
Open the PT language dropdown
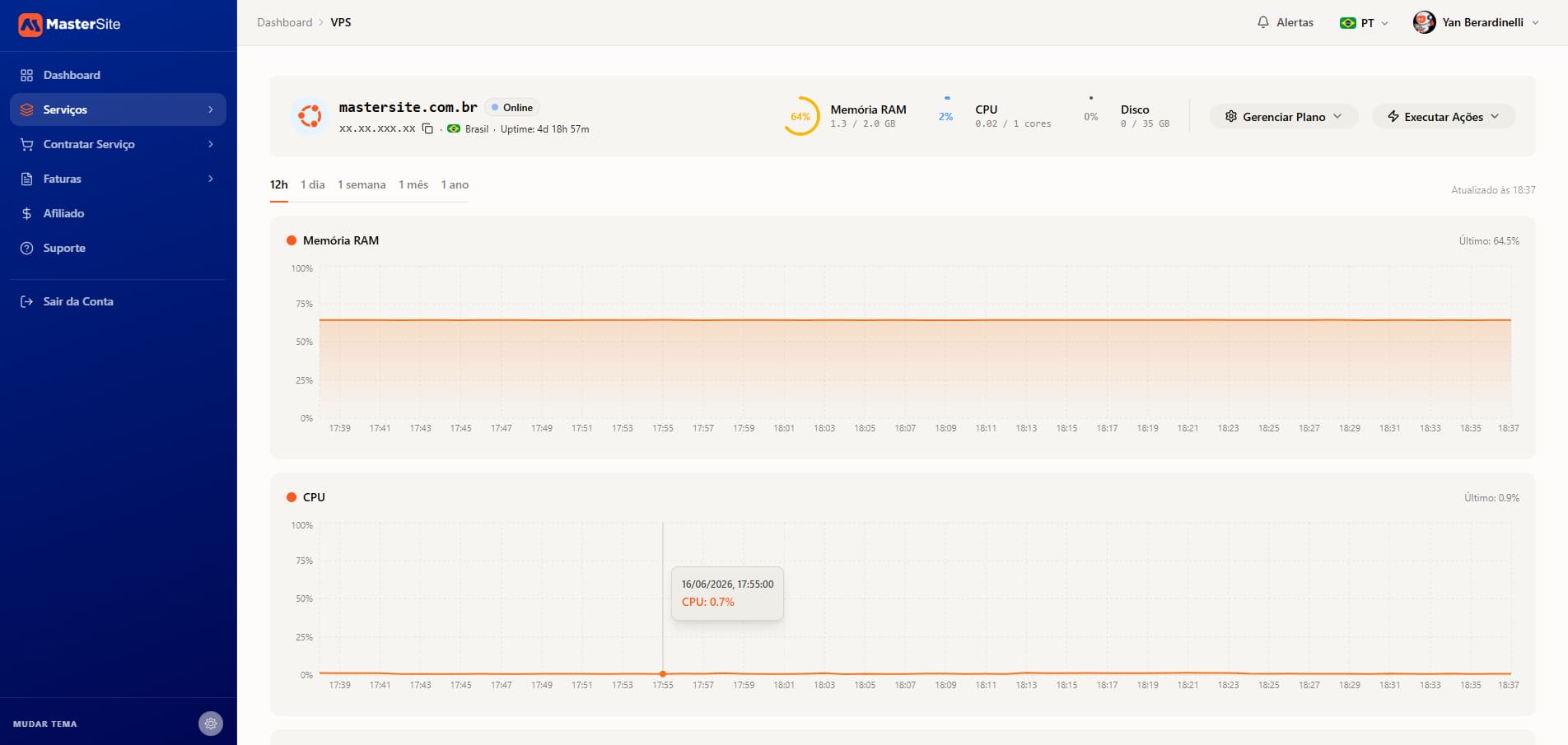coord(1365,23)
